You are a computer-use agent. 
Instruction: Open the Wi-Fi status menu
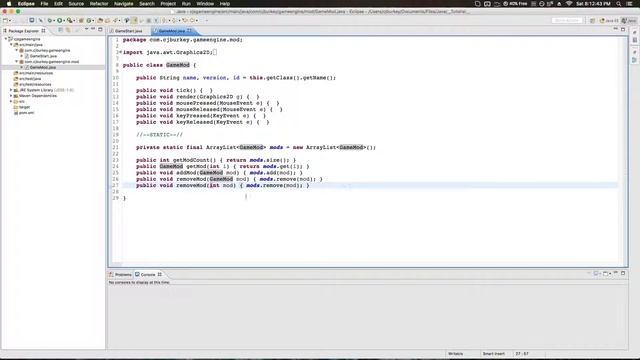click(x=569, y=4)
